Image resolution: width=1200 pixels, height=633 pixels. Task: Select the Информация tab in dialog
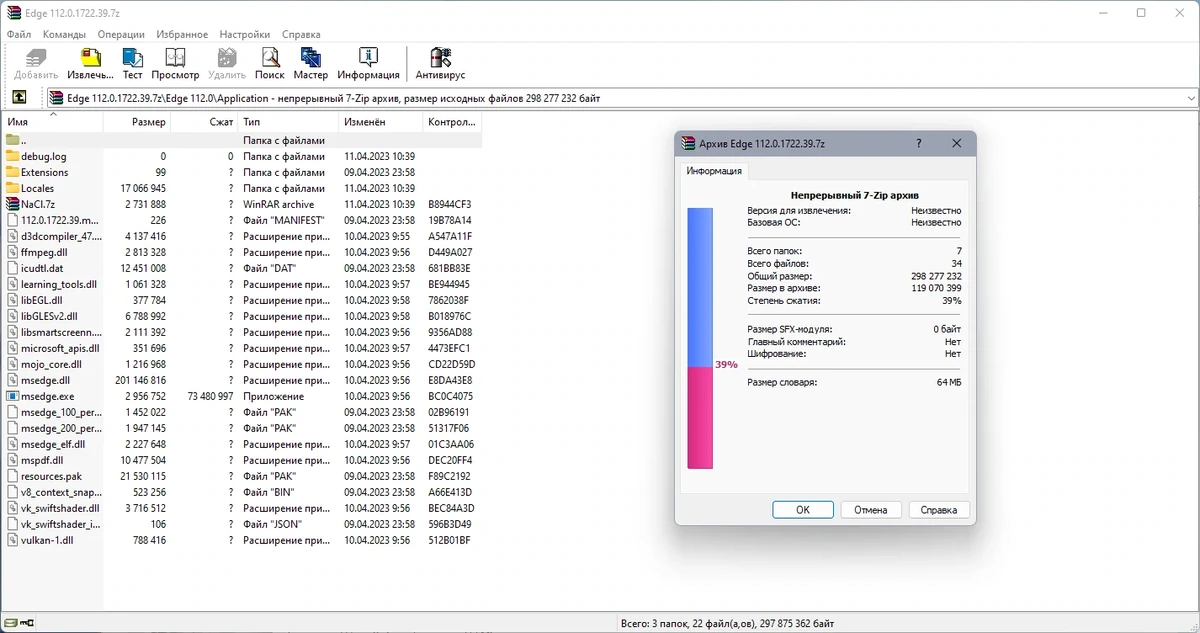714,171
